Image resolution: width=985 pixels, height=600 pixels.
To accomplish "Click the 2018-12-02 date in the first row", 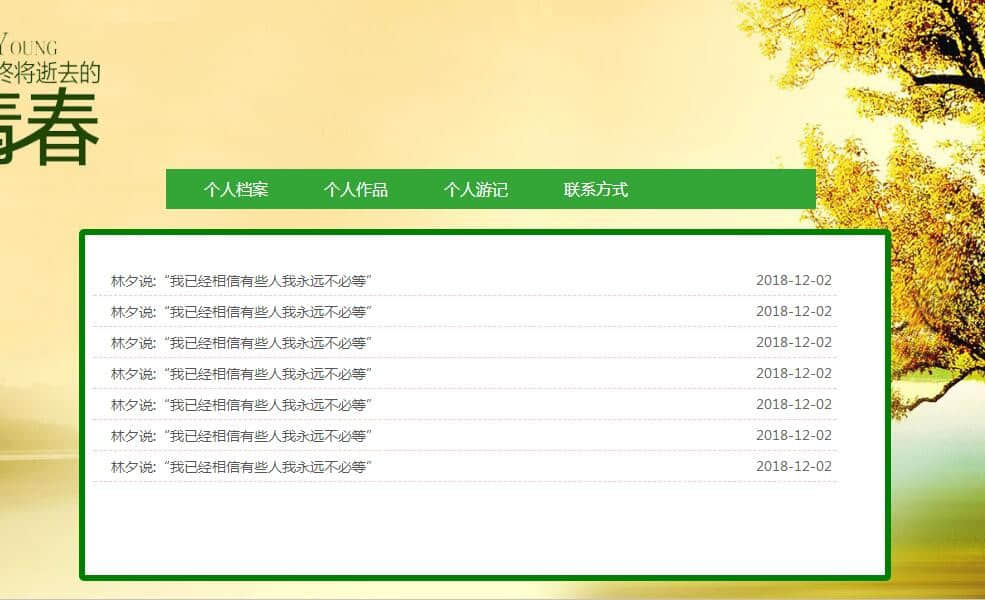I will [793, 280].
